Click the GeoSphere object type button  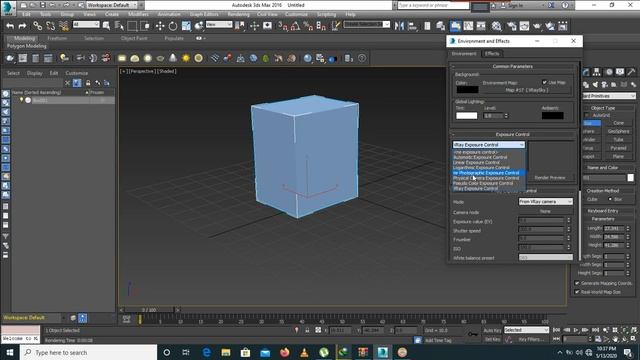pyautogui.click(x=618, y=131)
